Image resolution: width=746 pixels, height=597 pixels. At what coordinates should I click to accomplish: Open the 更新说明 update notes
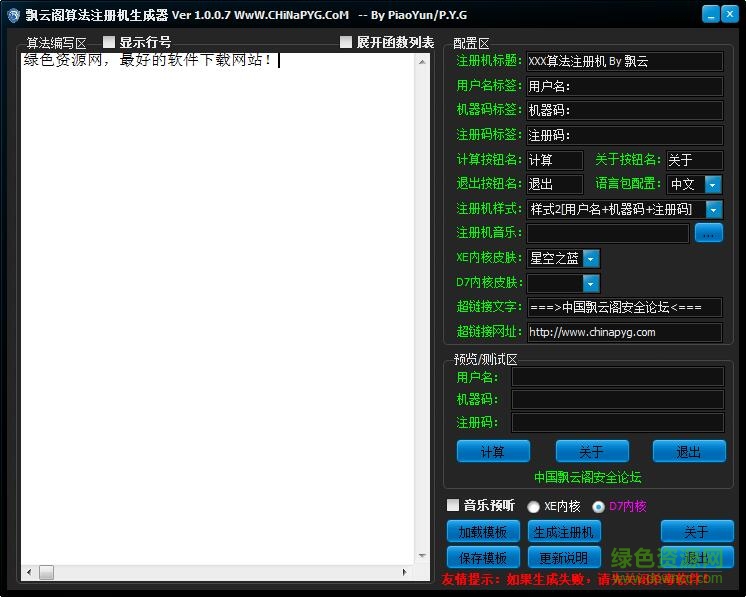pyautogui.click(x=565, y=557)
